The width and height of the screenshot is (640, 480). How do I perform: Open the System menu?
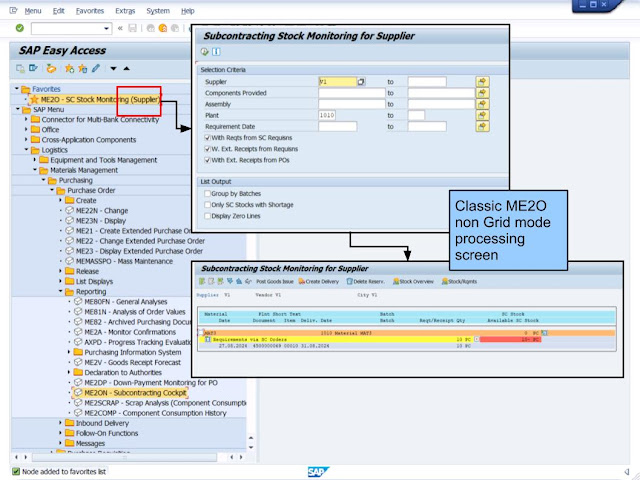pyautogui.click(x=158, y=11)
